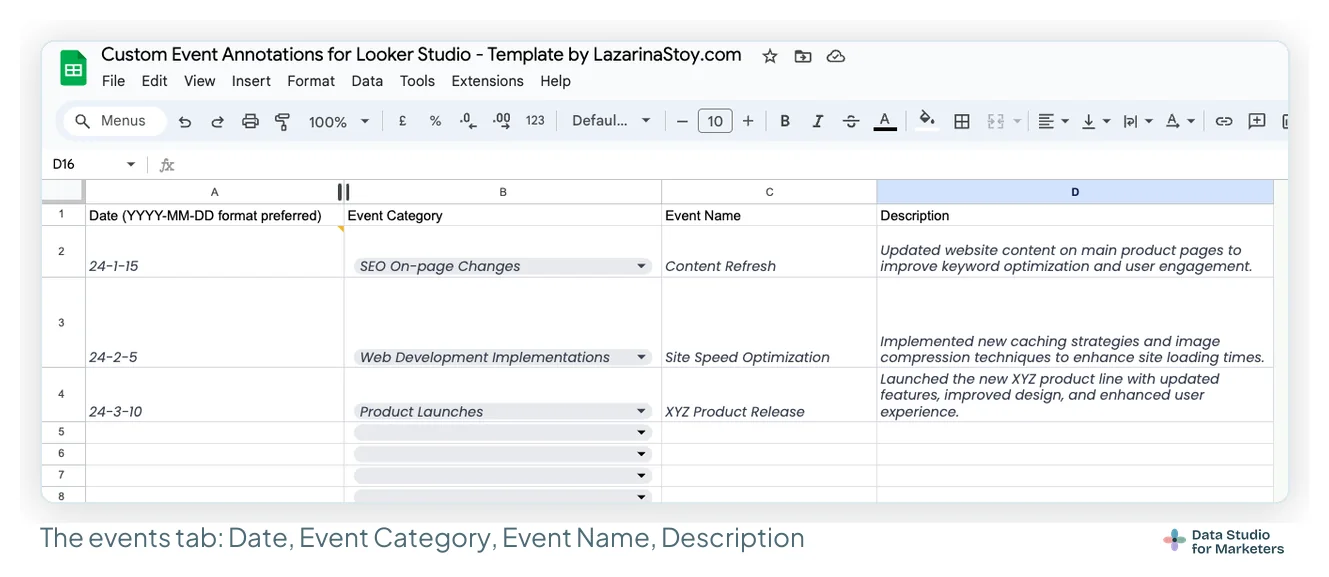The width and height of the screenshot is (1329, 577).
Task: Check cloud save status icon
Action: pyautogui.click(x=836, y=56)
